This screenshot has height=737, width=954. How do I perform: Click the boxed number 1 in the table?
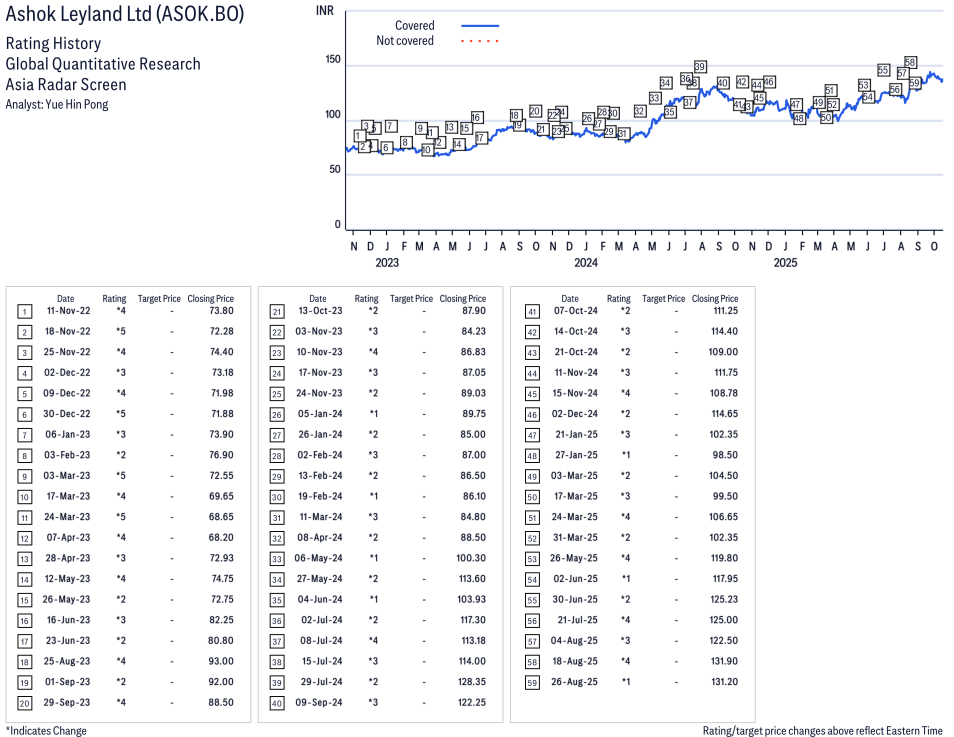click(x=25, y=311)
